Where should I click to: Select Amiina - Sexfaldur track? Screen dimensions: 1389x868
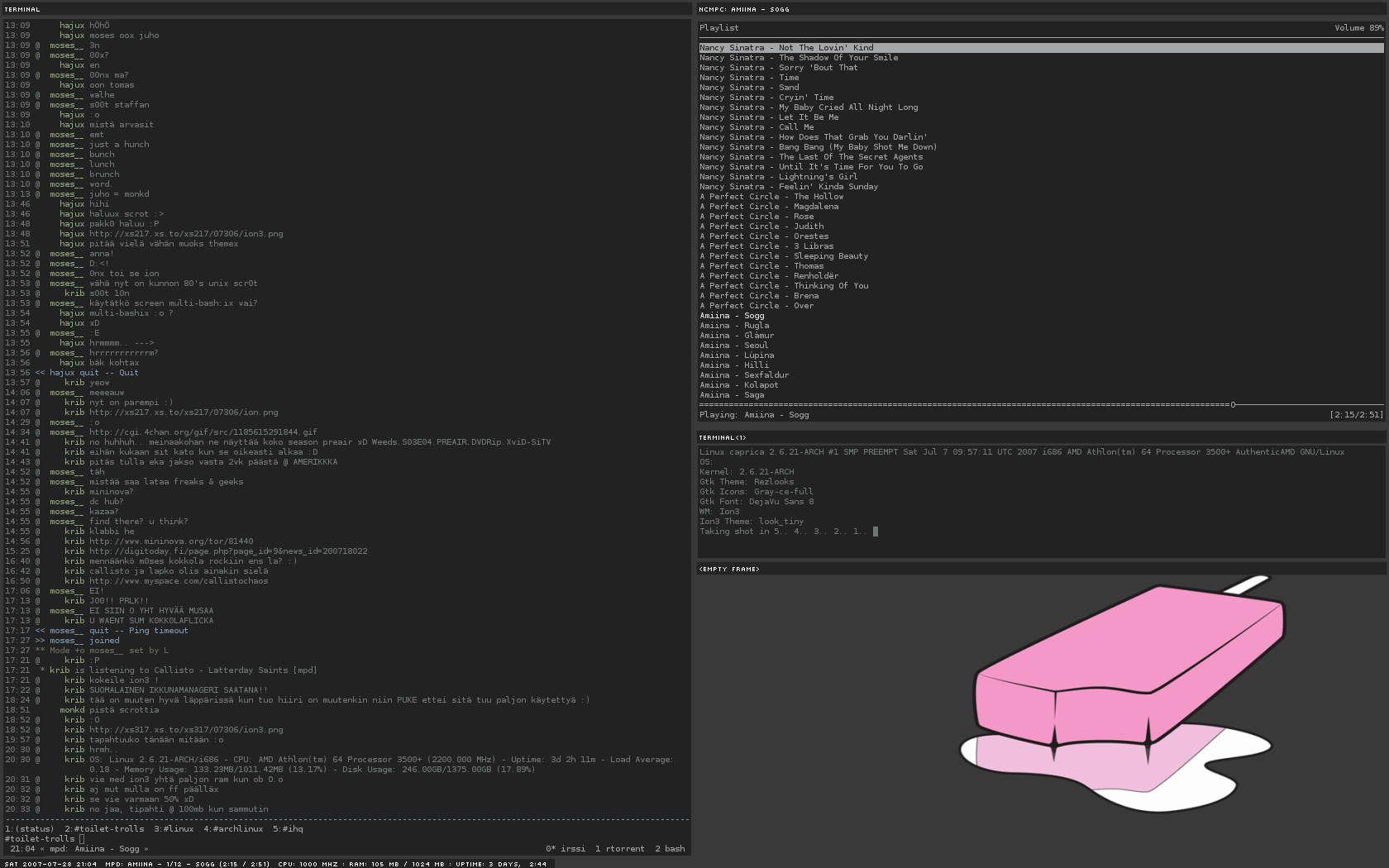click(744, 375)
